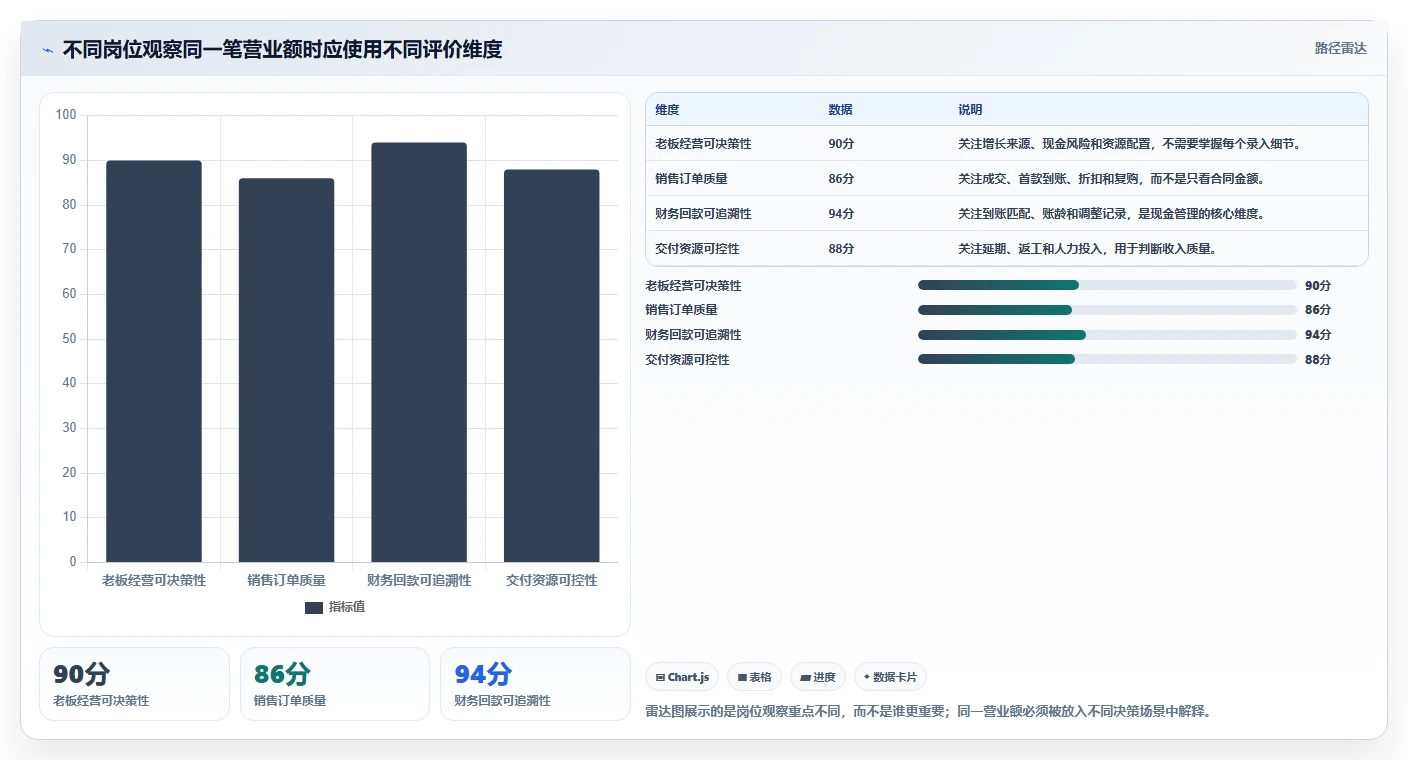Click the 财务回款可追溯性 bar in the chart

419,352
